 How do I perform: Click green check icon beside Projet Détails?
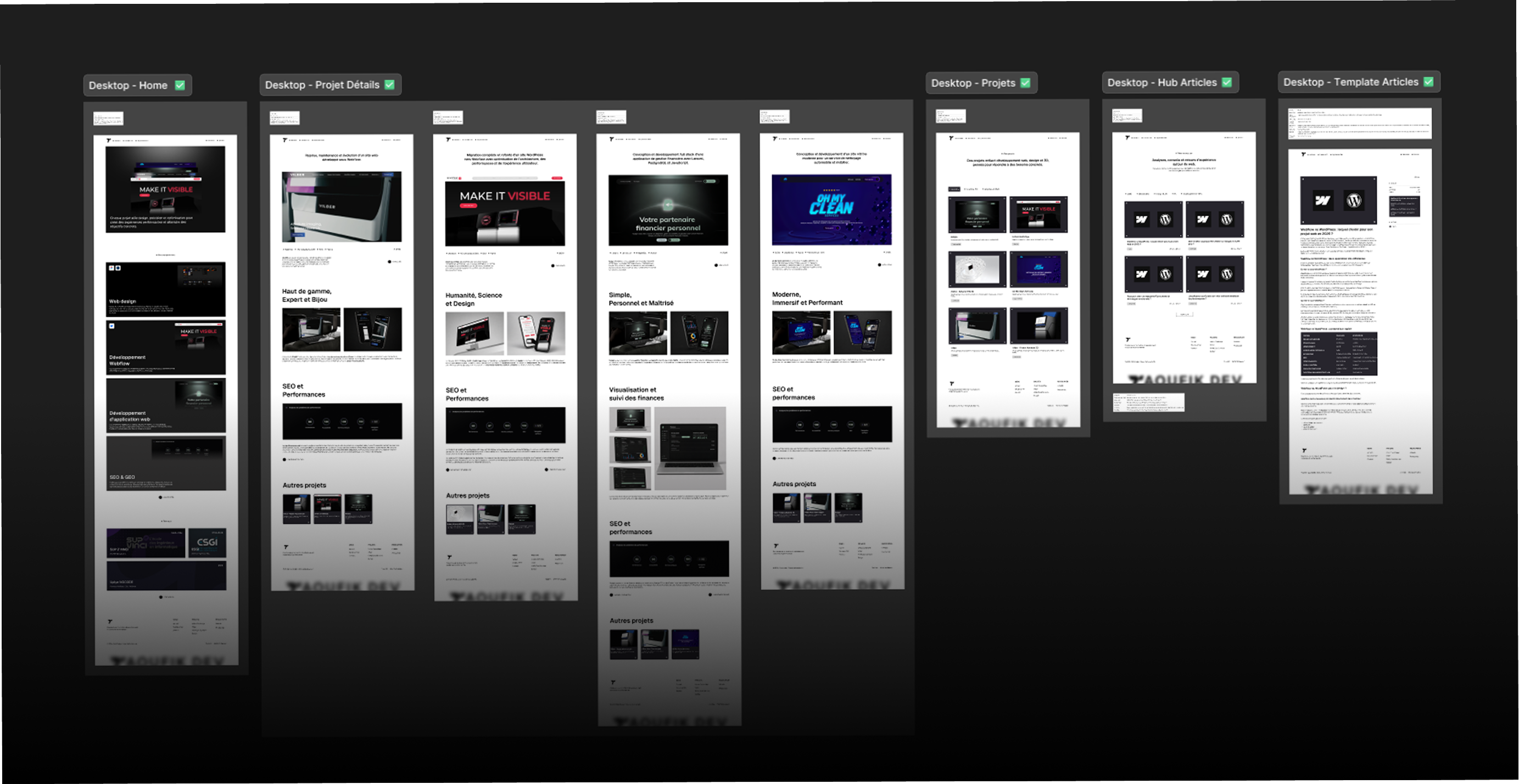[x=389, y=85]
